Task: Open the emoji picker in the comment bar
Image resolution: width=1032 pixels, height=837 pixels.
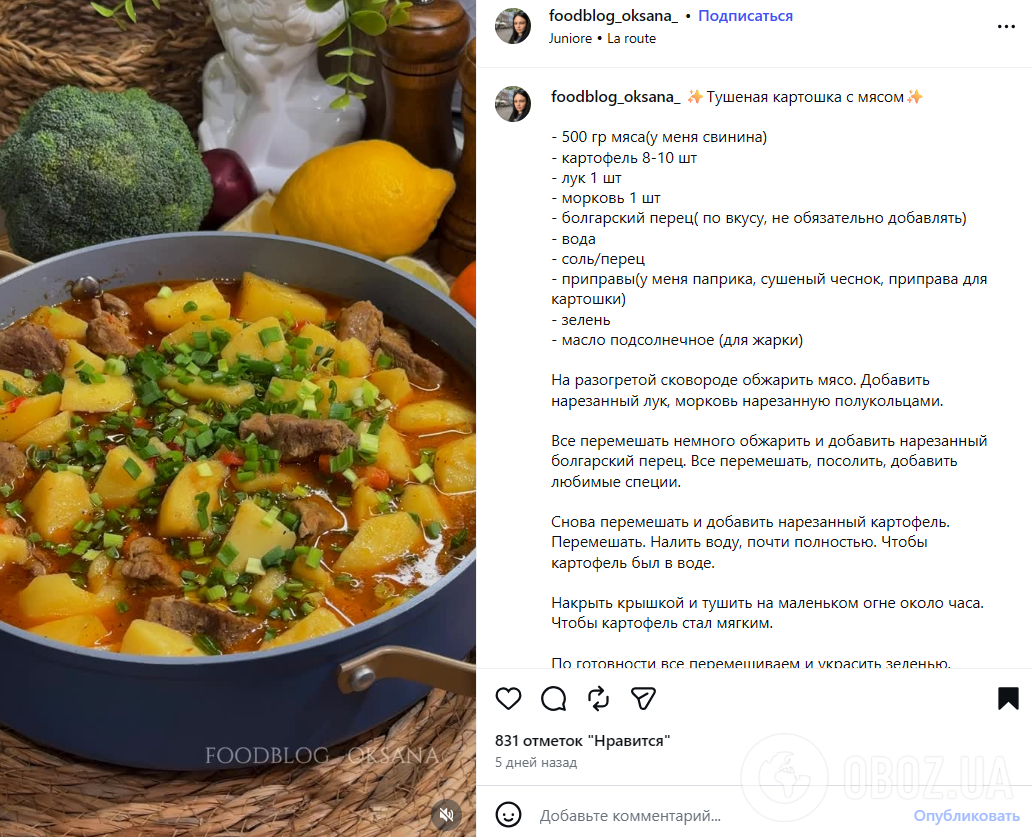Action: coord(509,816)
